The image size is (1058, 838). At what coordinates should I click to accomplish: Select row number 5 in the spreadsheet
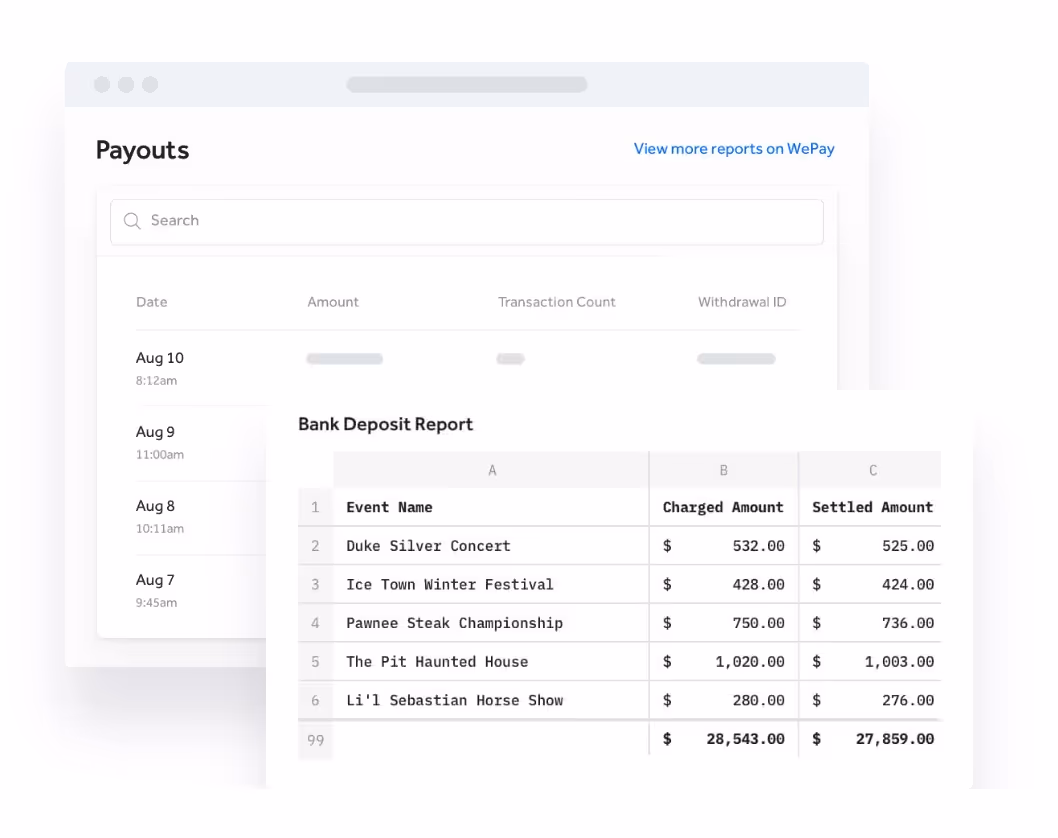pos(315,662)
